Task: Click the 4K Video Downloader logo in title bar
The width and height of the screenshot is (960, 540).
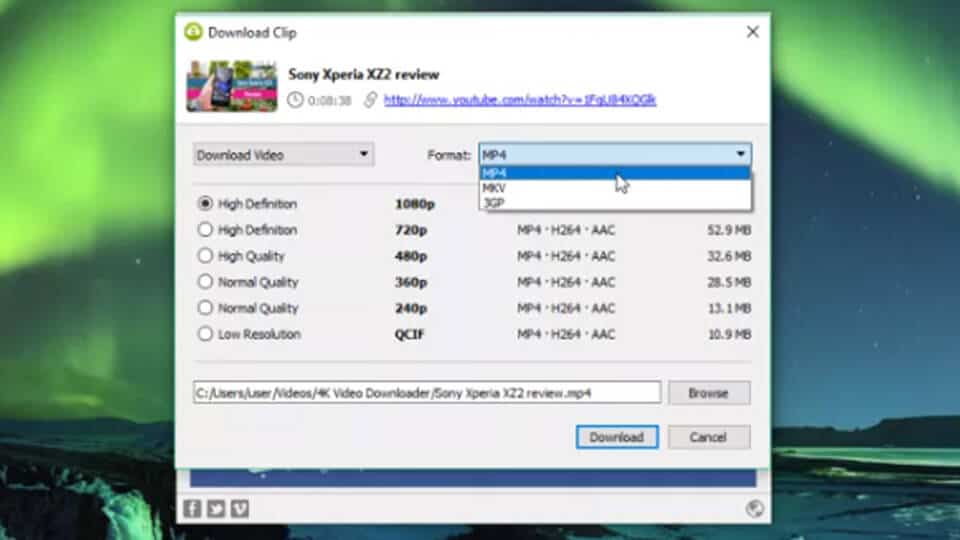Action: [194, 32]
